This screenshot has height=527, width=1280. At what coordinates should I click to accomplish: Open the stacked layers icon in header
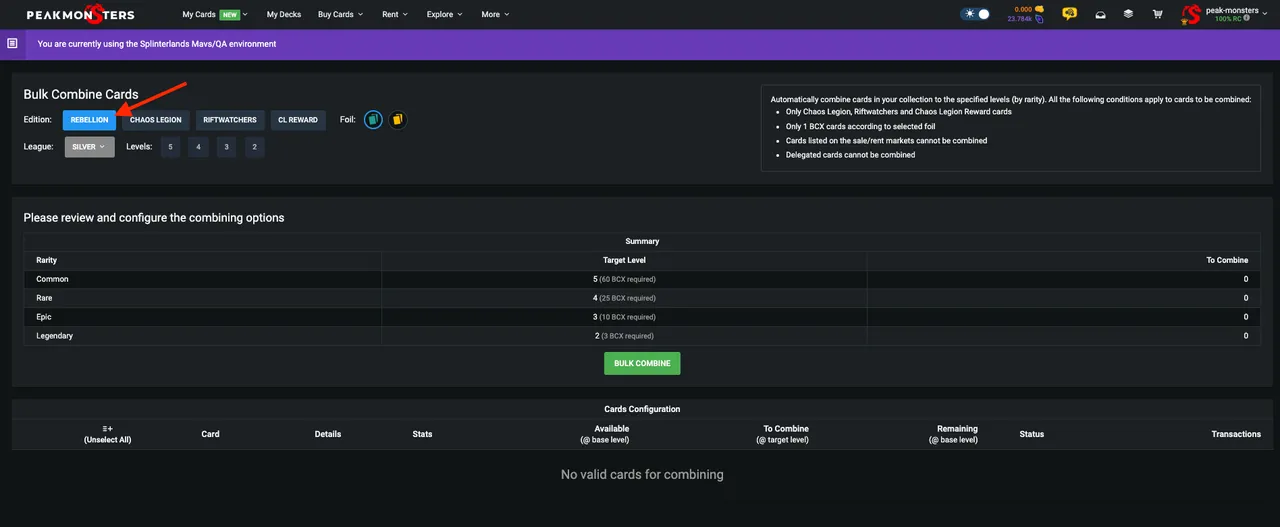[x=1128, y=14]
